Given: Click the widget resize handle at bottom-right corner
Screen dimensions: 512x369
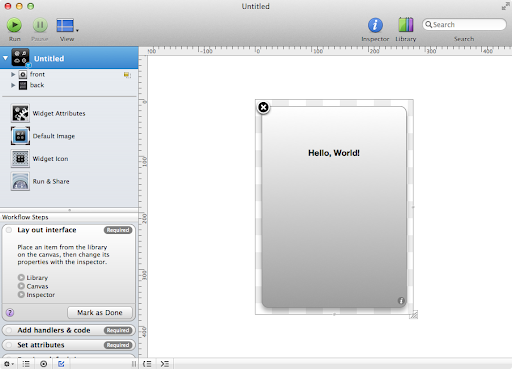Looking at the screenshot, I should click(413, 314).
